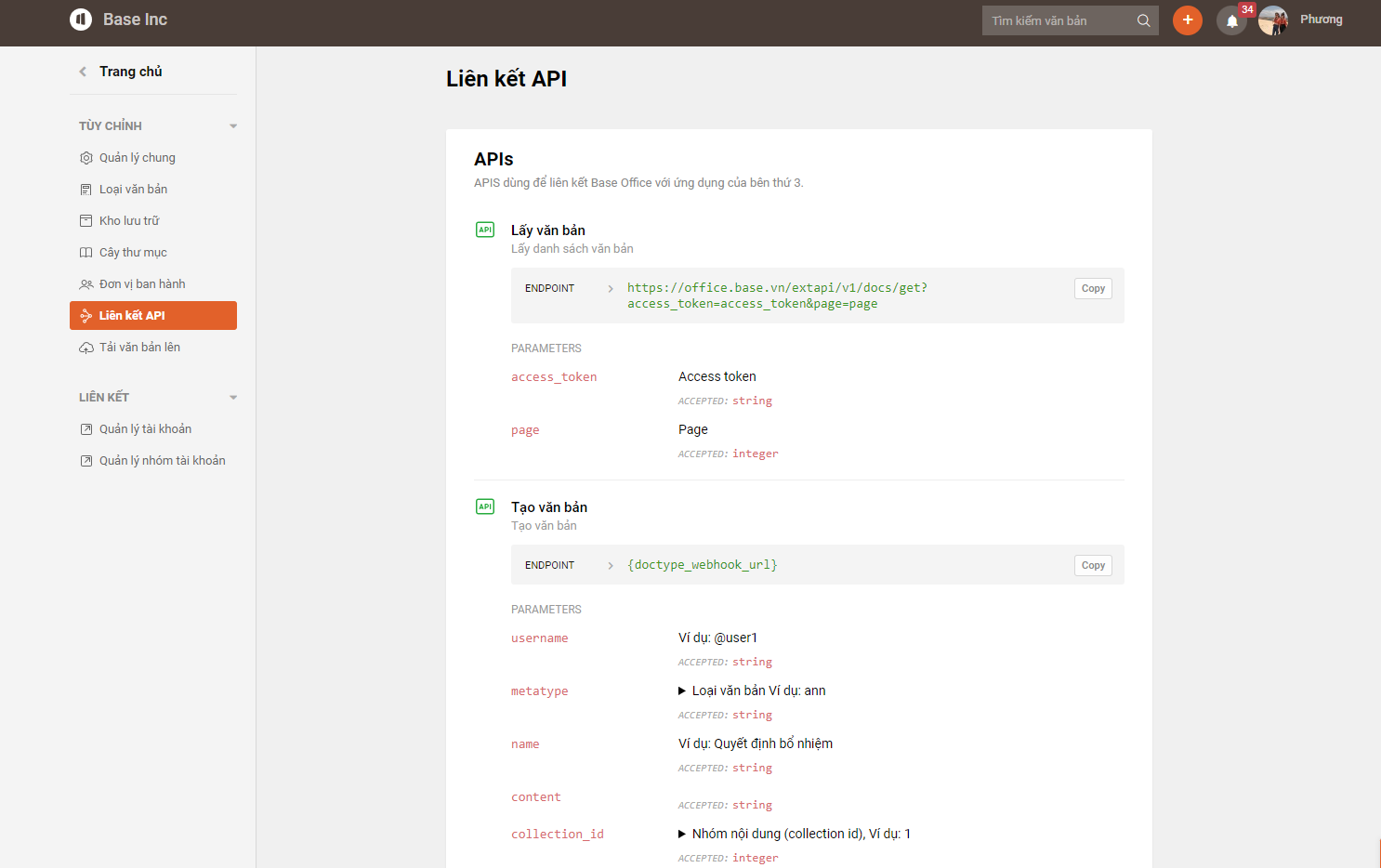Click the API icon beside Tạo văn bản

485,506
